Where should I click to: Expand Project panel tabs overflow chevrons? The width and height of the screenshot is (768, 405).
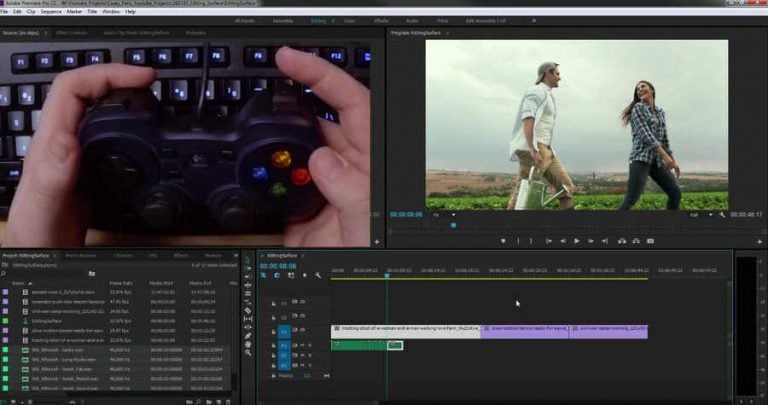click(x=236, y=255)
